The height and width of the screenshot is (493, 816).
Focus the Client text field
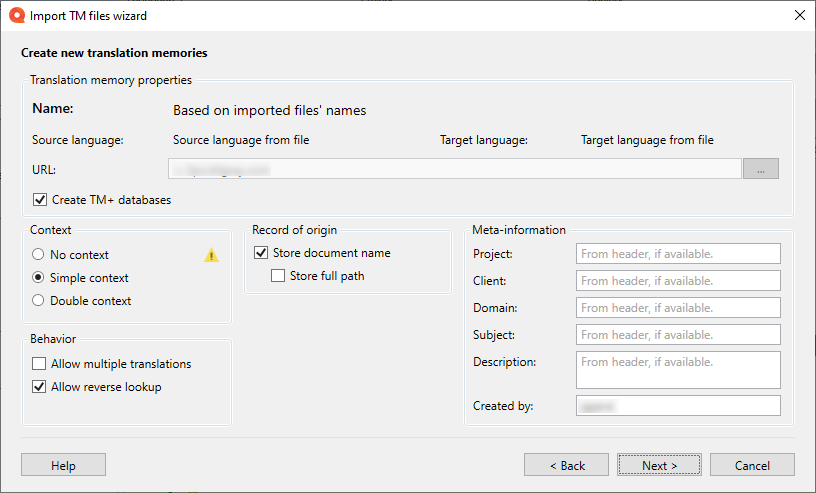(x=677, y=281)
